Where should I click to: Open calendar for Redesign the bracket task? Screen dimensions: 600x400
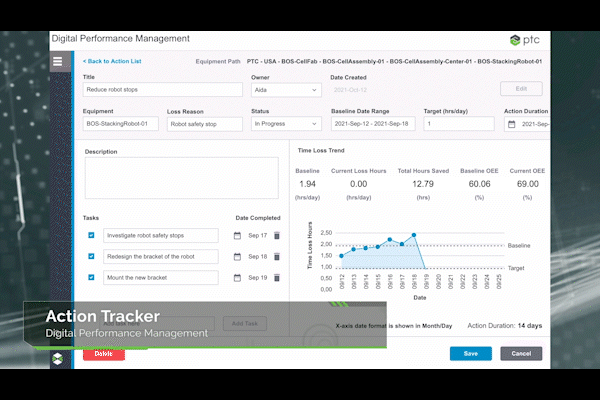pos(237,256)
